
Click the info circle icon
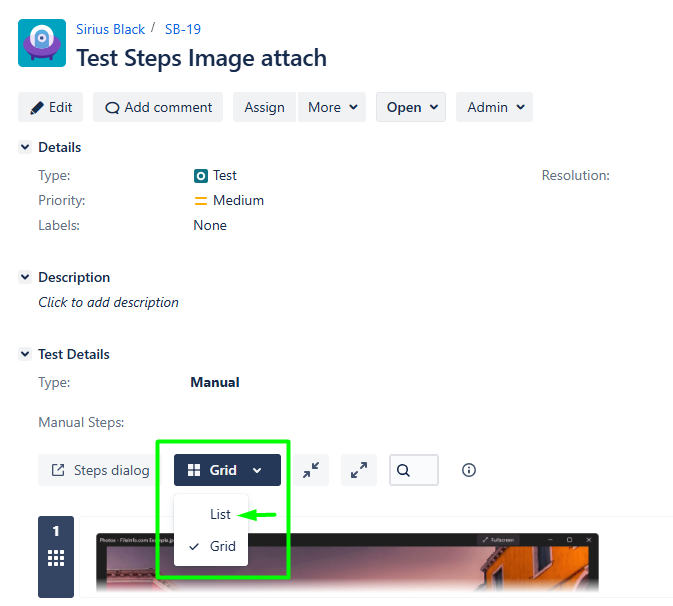point(468,470)
